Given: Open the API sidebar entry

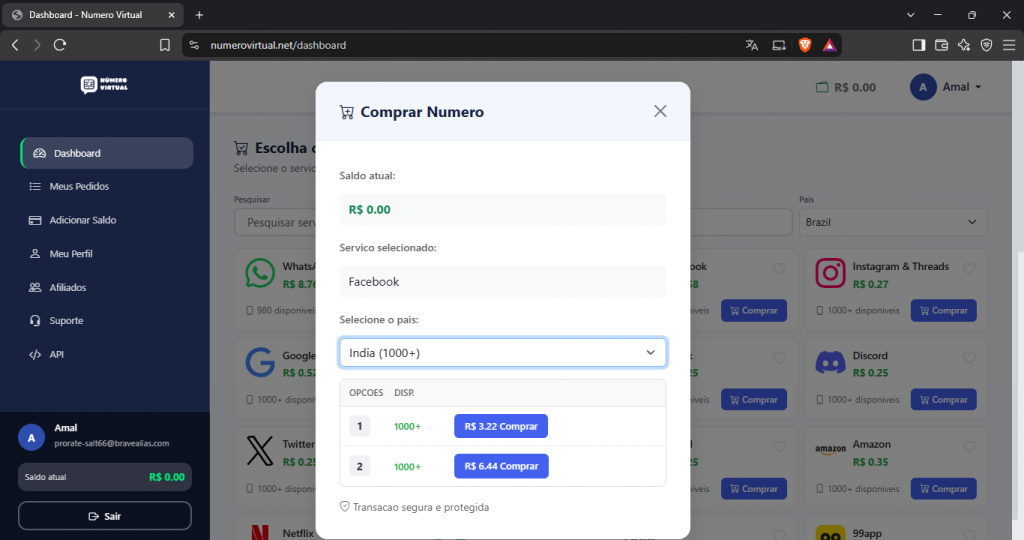Looking at the screenshot, I should tap(46, 355).
